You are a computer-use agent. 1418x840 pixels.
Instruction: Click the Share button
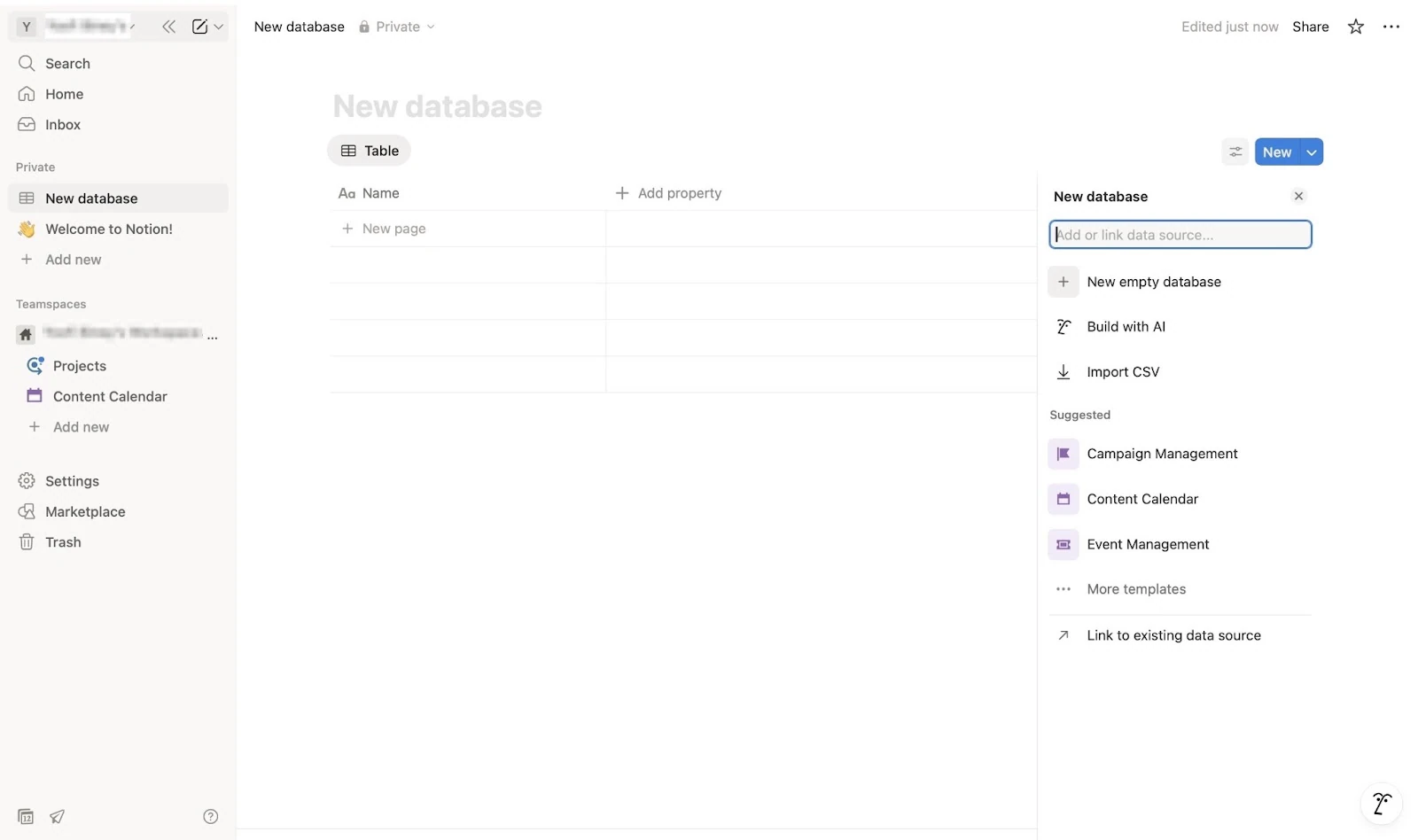(1310, 27)
